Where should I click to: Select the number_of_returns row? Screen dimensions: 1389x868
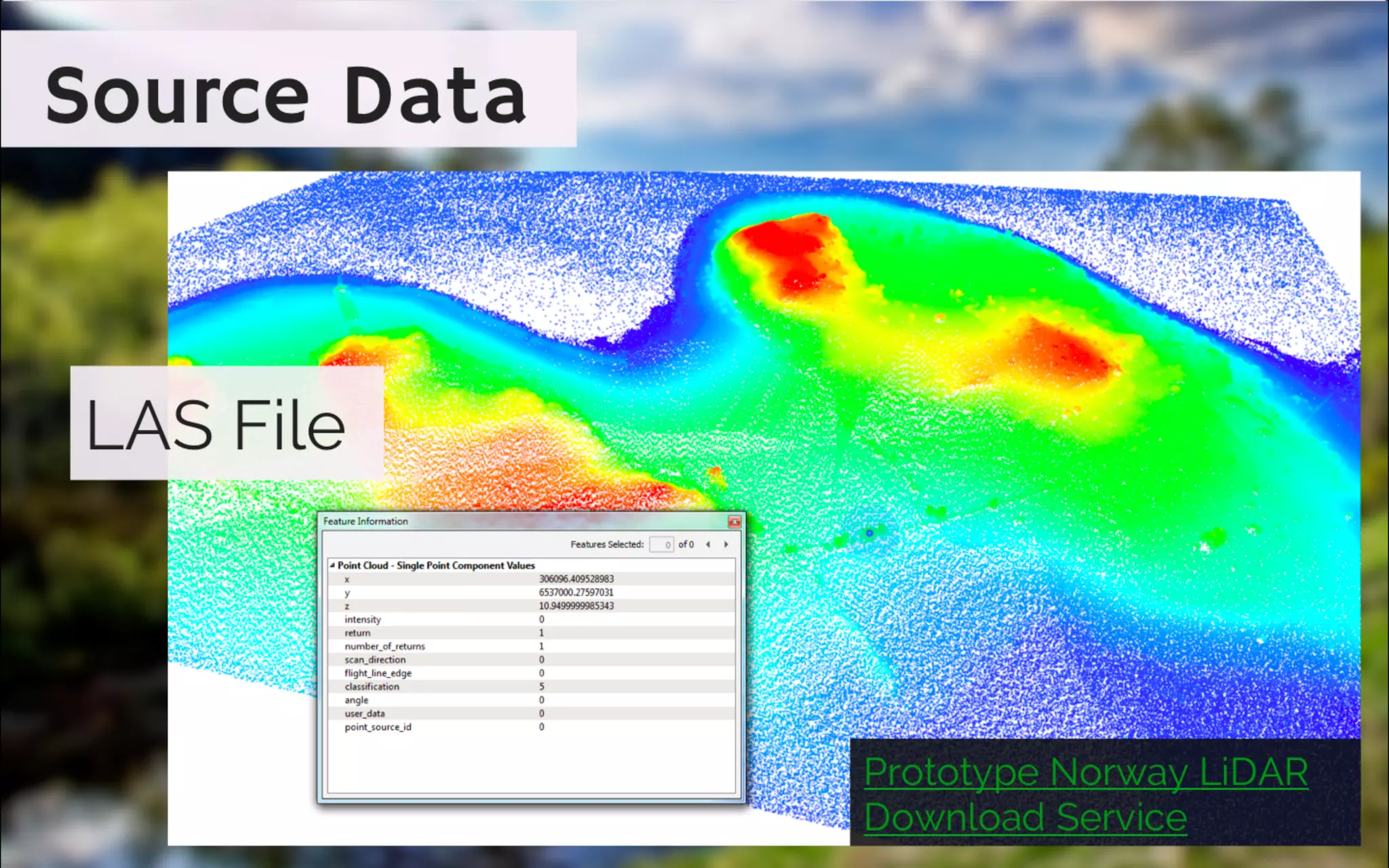tap(532, 646)
